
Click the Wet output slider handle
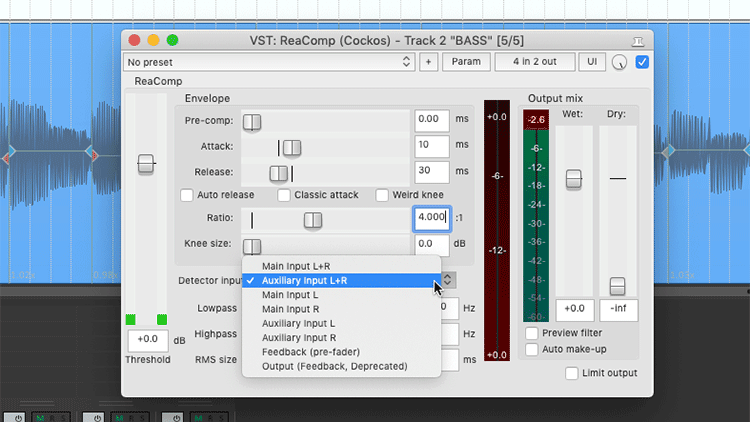(573, 179)
